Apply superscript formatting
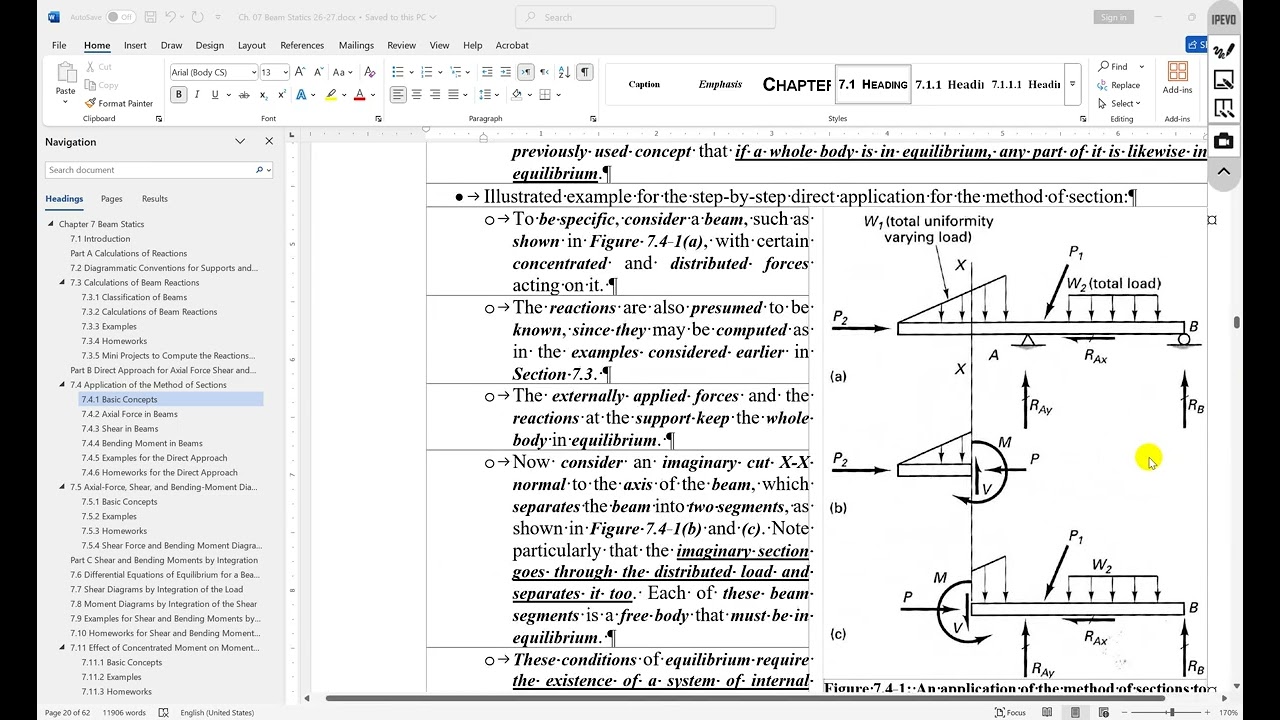 pyautogui.click(x=281, y=95)
